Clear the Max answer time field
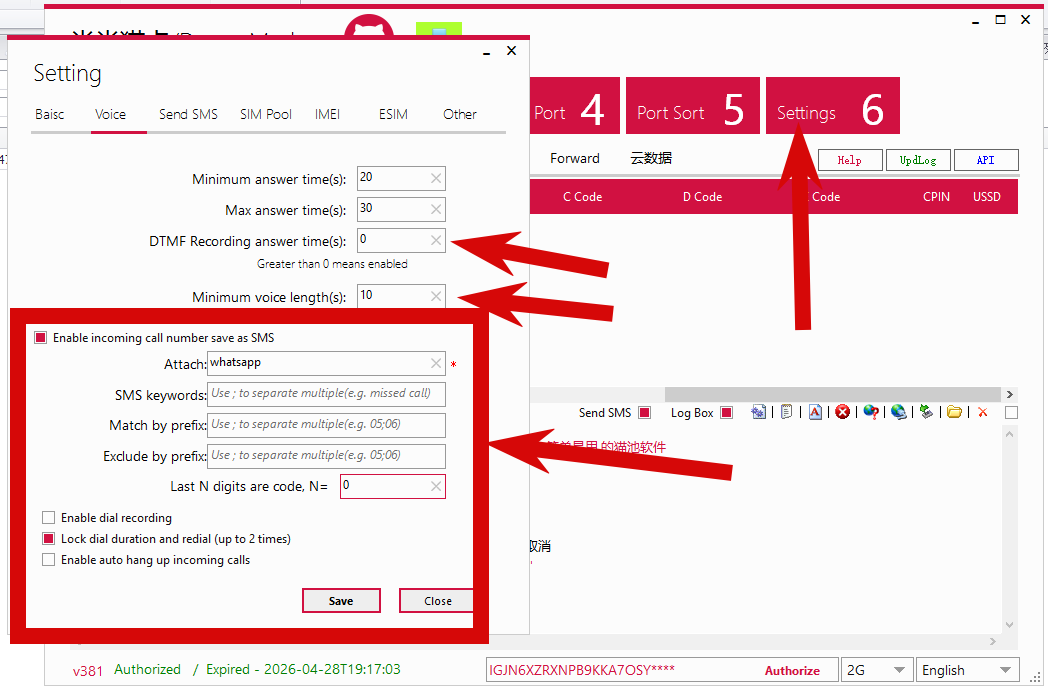This screenshot has height=687, width=1048. point(436,209)
